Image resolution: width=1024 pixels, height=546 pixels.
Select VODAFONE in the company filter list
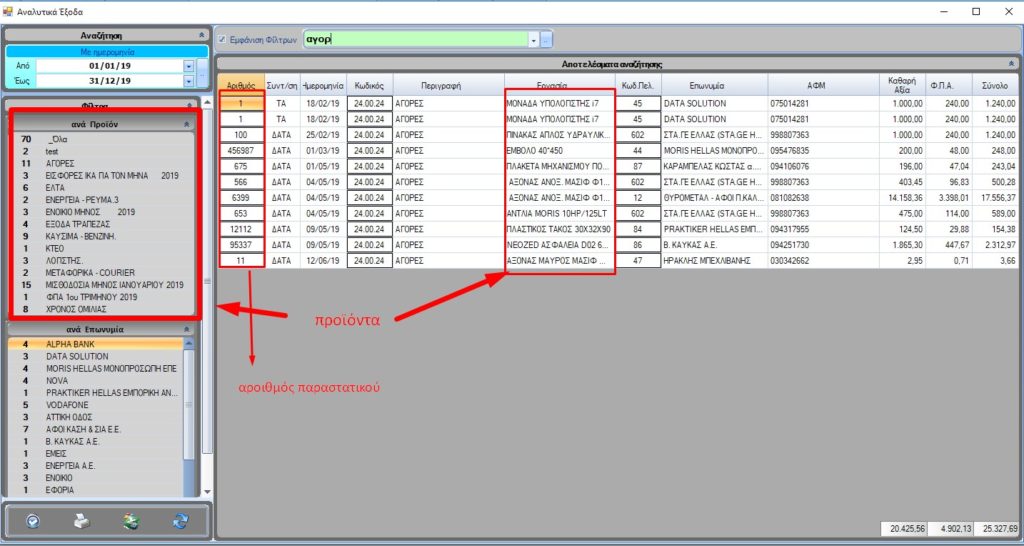point(68,403)
